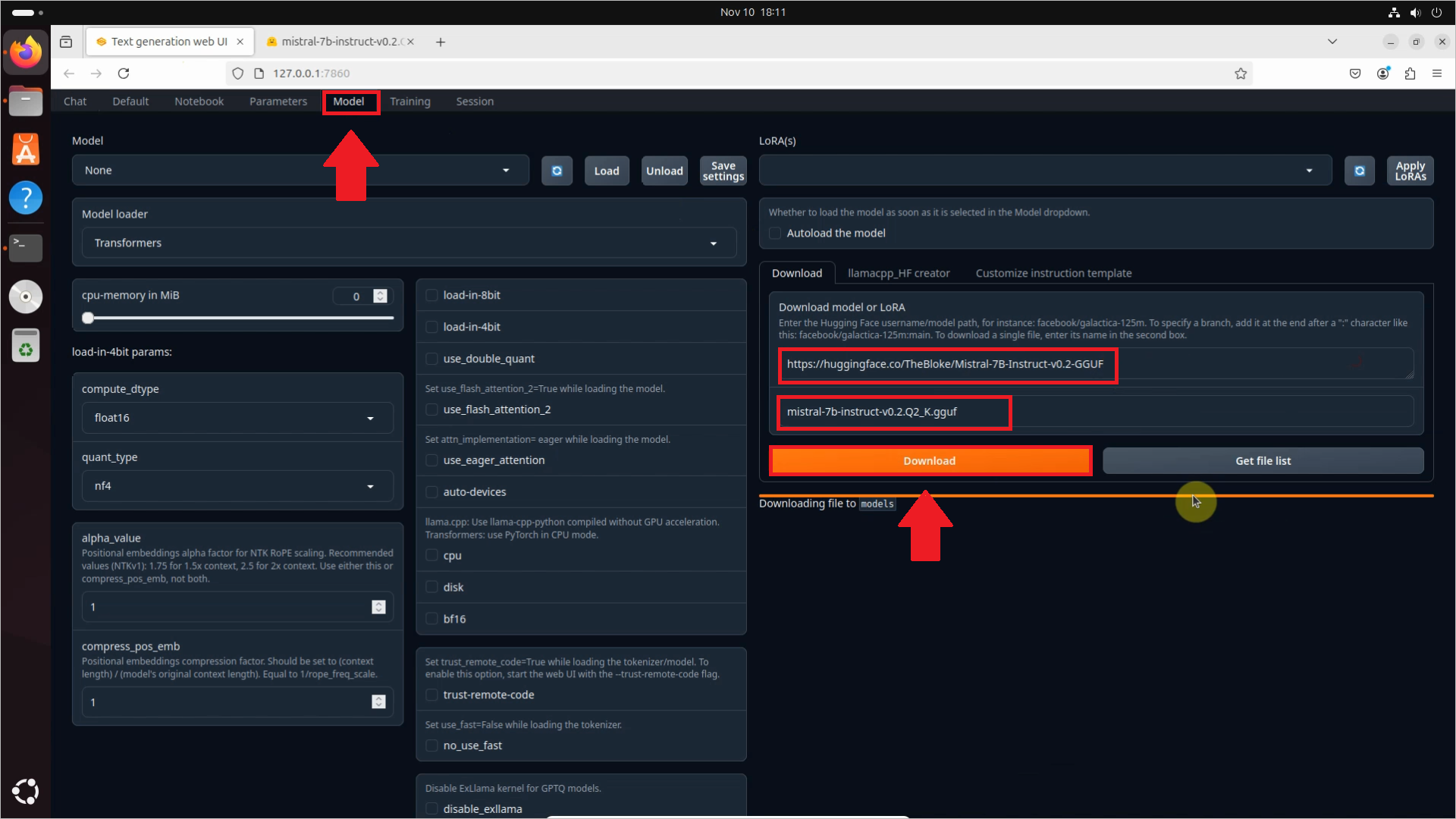Image resolution: width=1456 pixels, height=819 pixels.
Task: Enable bf16 checkbox
Action: tap(431, 620)
